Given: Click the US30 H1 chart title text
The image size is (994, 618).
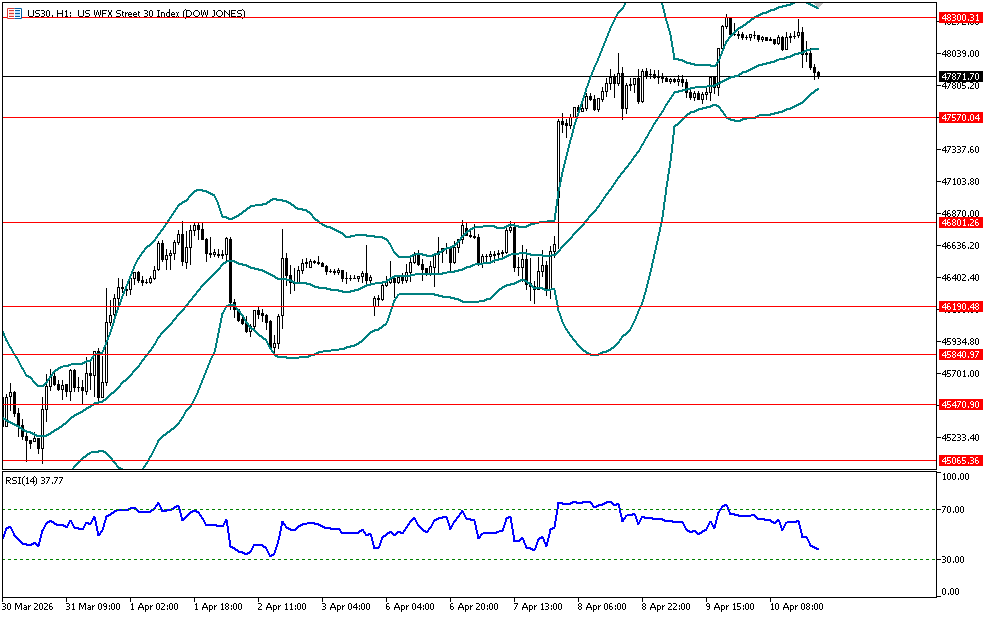Looking at the screenshot, I should pyautogui.click(x=136, y=13).
